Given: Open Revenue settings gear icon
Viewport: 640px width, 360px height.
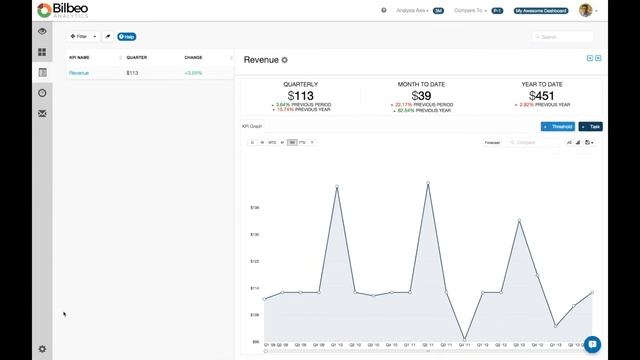Looking at the screenshot, I should click(x=284, y=60).
